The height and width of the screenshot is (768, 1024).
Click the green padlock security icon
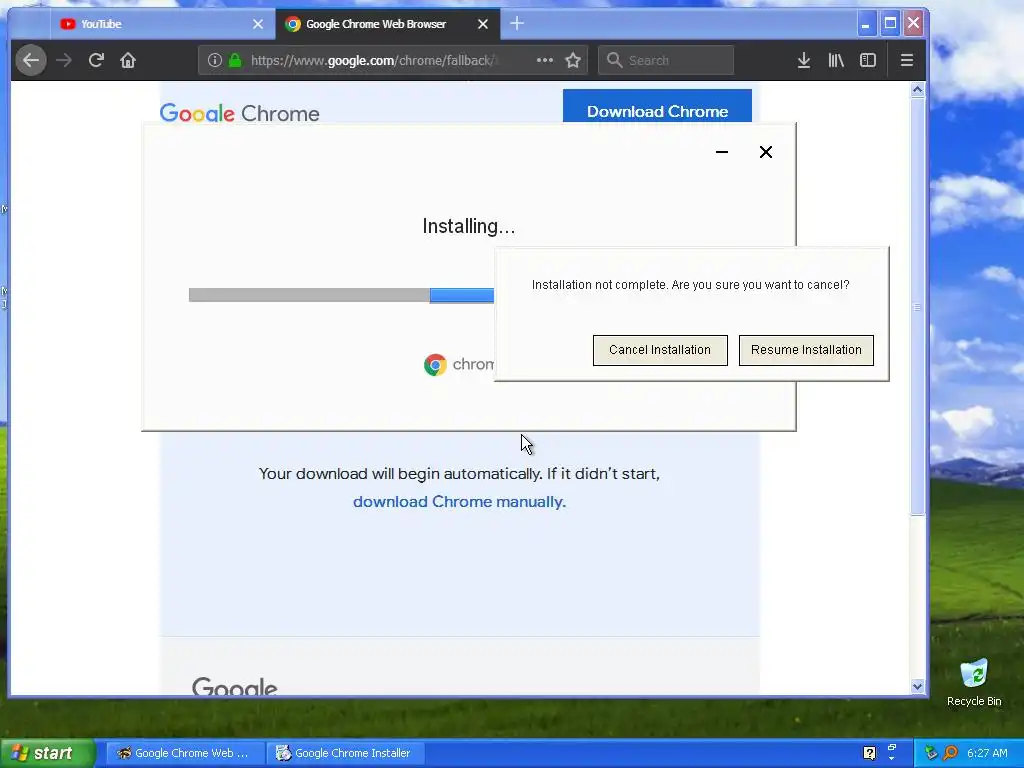coord(235,61)
